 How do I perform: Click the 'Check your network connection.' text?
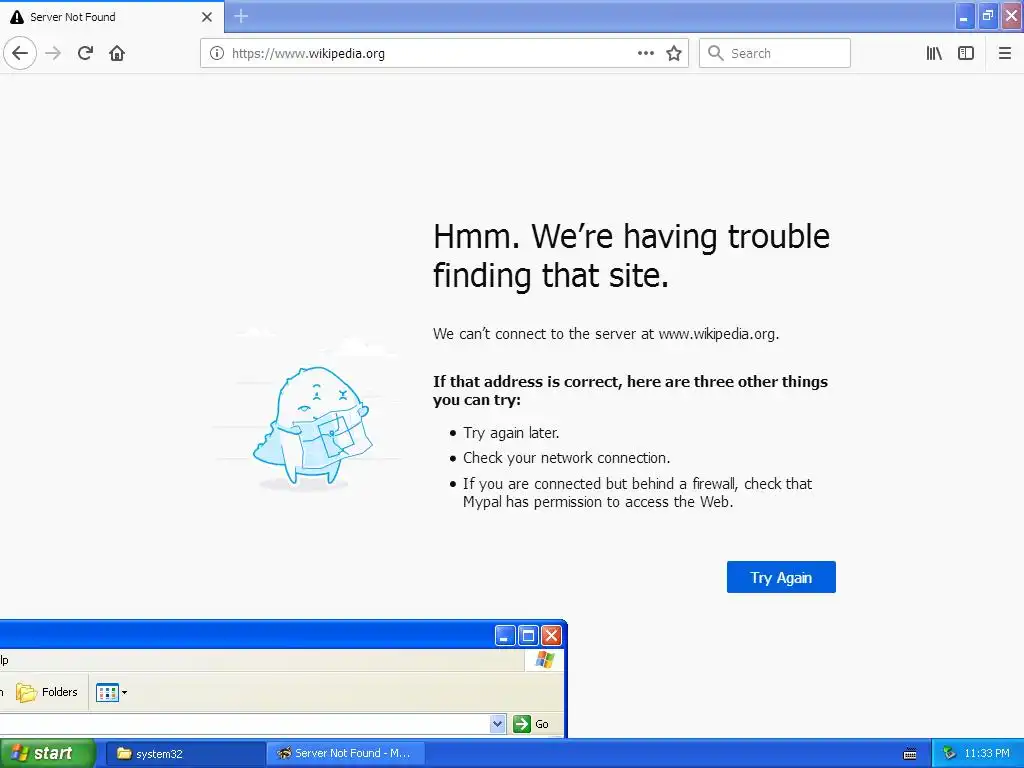pos(566,458)
